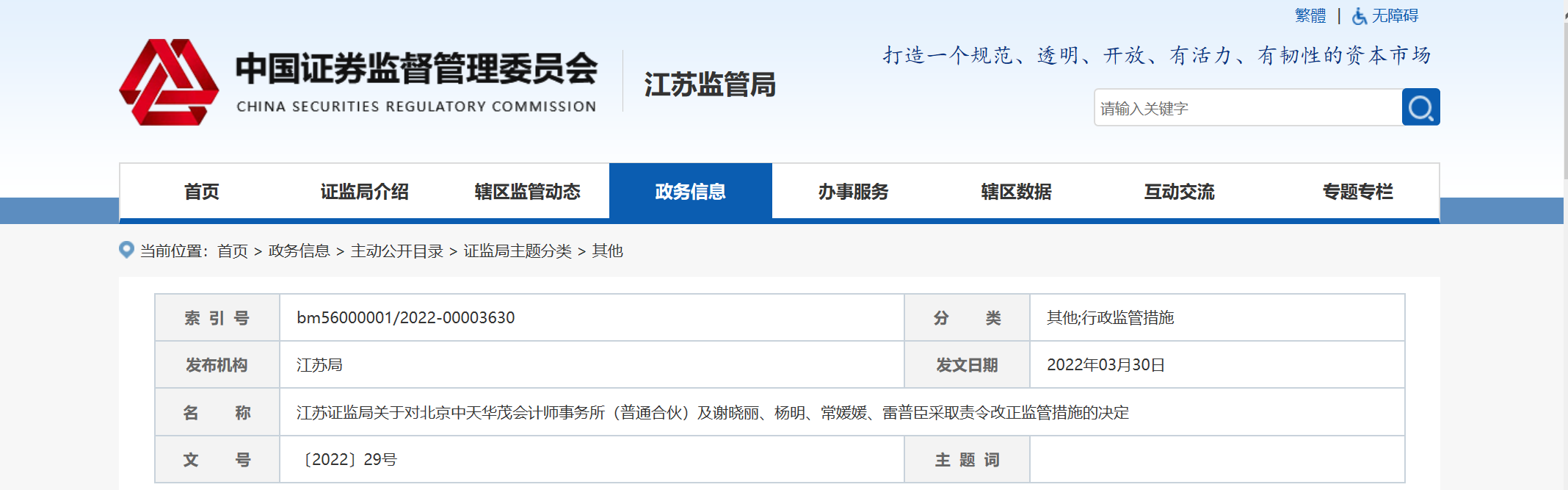Click 首页 in the breadcrumb path
The height and width of the screenshot is (490, 1568).
pos(233,251)
